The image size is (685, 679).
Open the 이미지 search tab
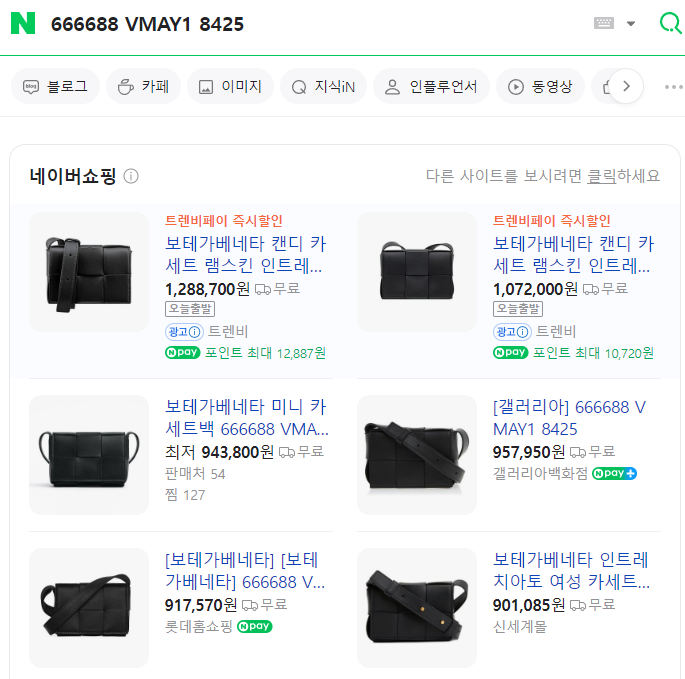[x=230, y=87]
